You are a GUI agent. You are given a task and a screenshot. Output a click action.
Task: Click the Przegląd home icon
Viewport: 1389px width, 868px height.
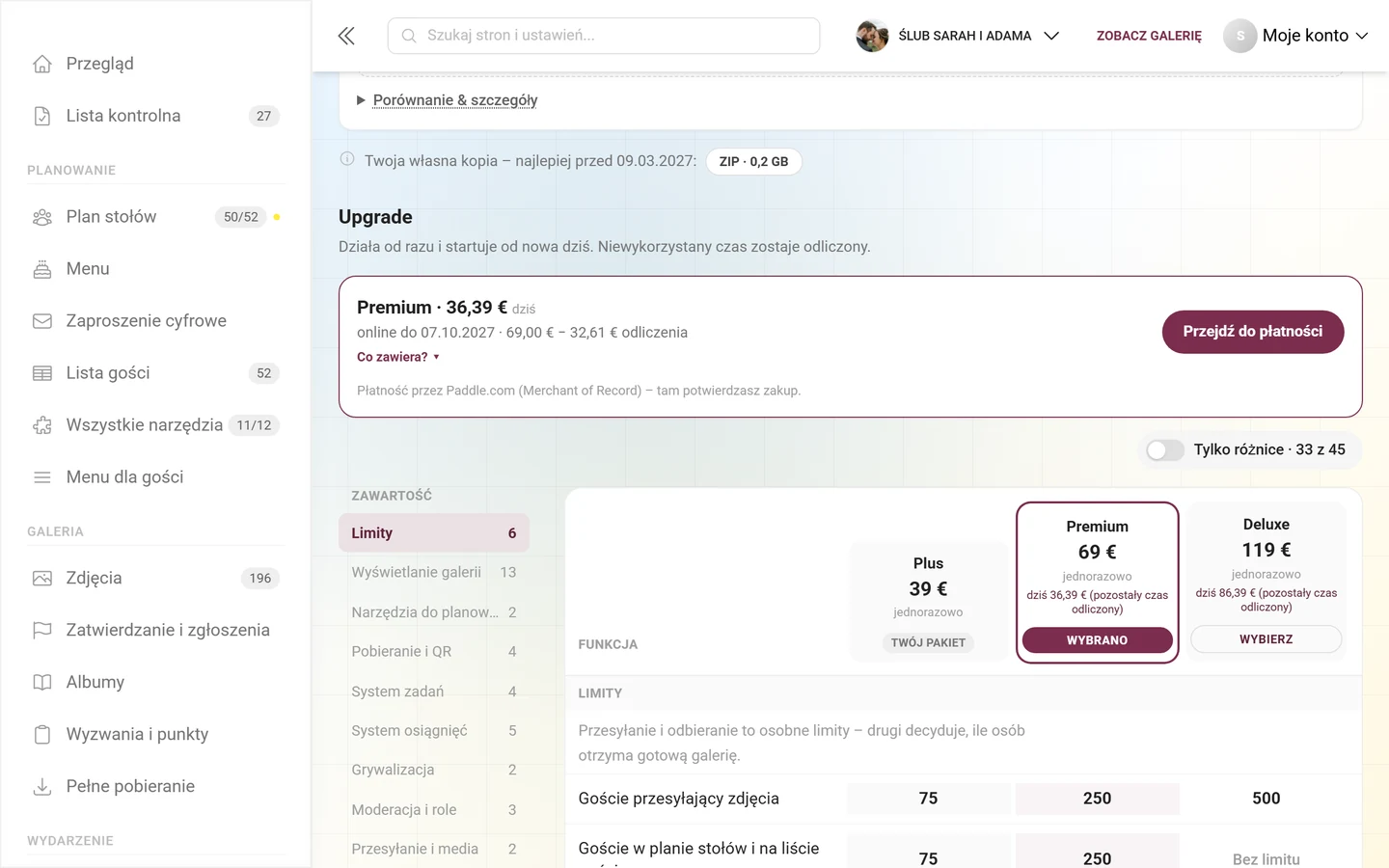coord(42,64)
